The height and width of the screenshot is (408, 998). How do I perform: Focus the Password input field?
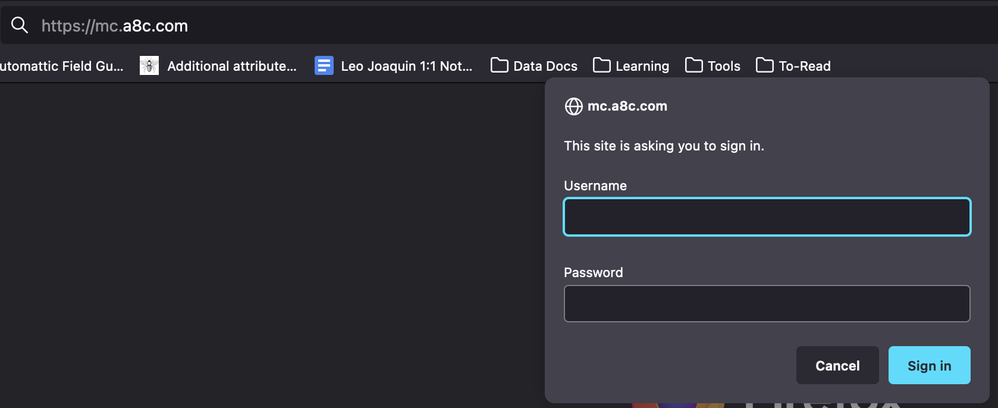pos(767,304)
